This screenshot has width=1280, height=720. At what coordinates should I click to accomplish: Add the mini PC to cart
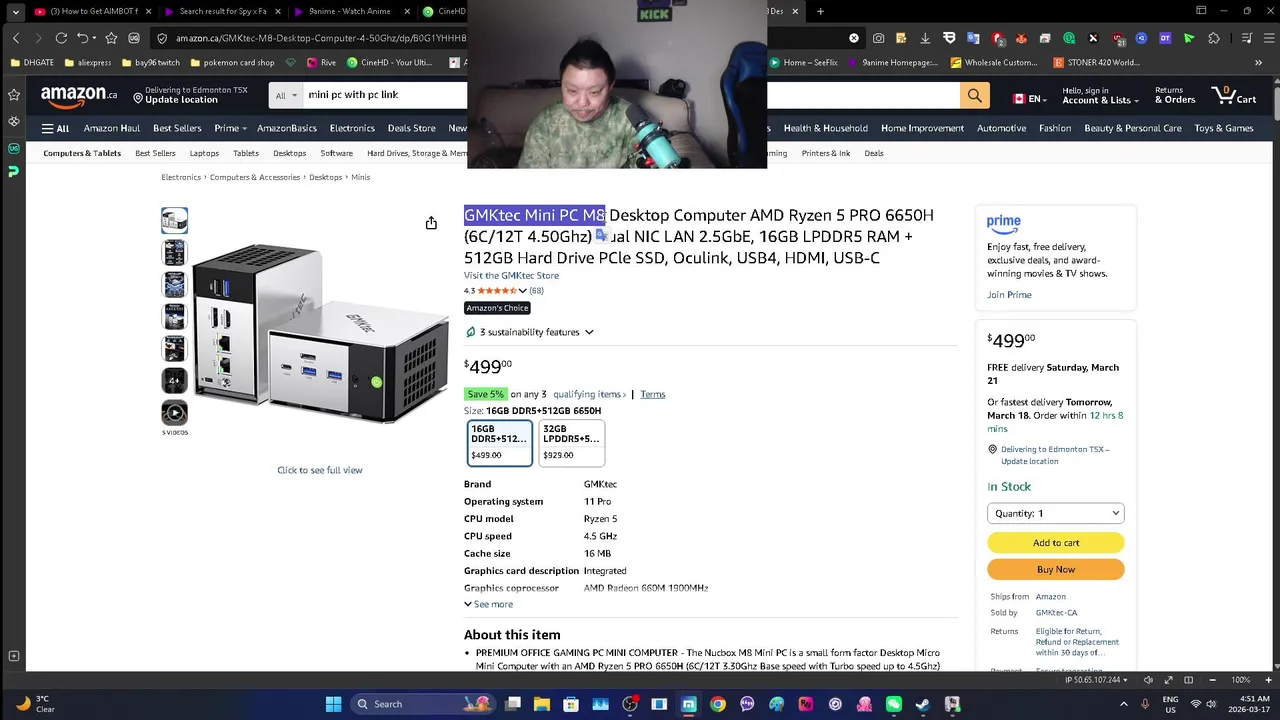click(1056, 543)
